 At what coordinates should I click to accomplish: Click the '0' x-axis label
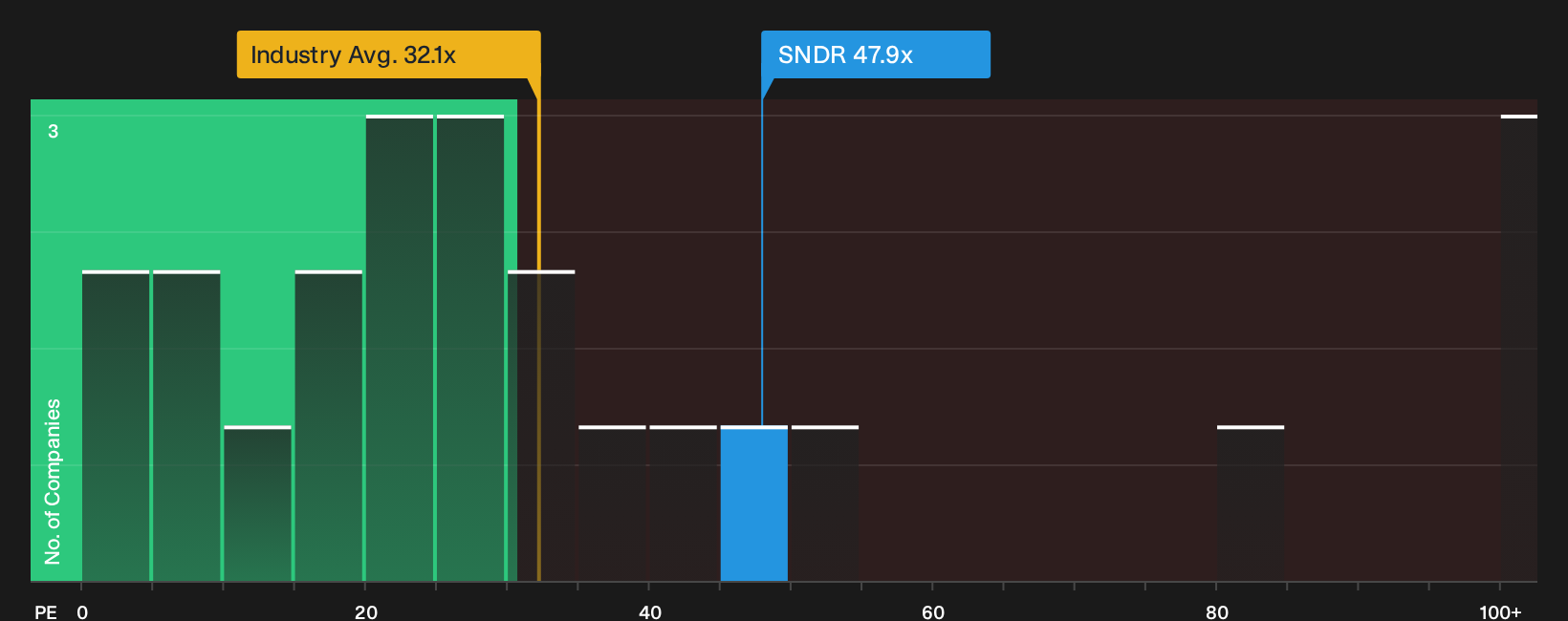pyautogui.click(x=82, y=611)
